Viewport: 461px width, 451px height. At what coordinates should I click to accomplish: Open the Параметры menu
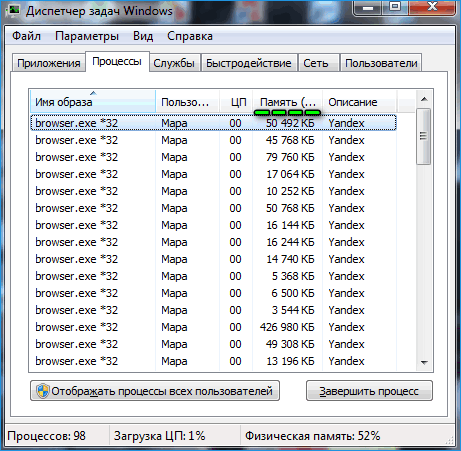pos(87,36)
